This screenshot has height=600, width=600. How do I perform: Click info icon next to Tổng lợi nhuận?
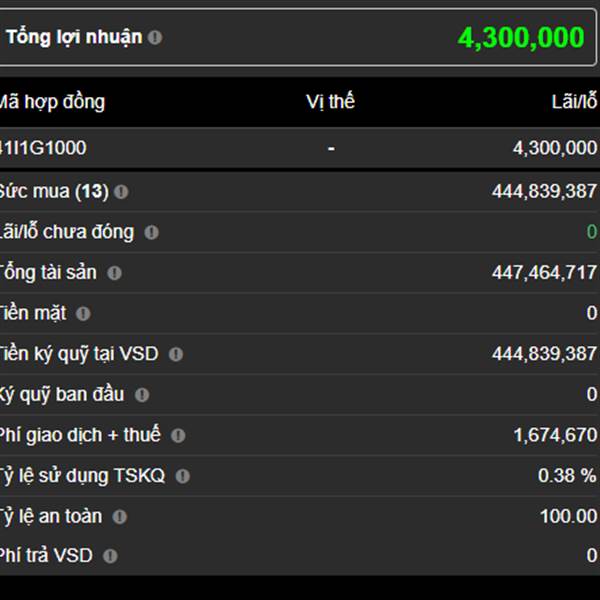pyautogui.click(x=155, y=38)
